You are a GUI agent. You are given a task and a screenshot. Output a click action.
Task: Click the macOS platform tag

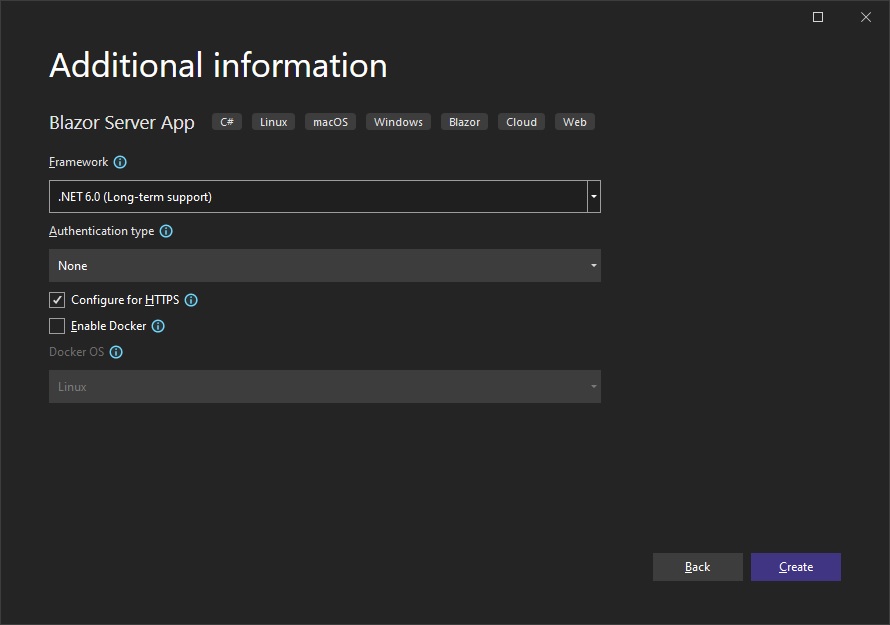coord(330,122)
